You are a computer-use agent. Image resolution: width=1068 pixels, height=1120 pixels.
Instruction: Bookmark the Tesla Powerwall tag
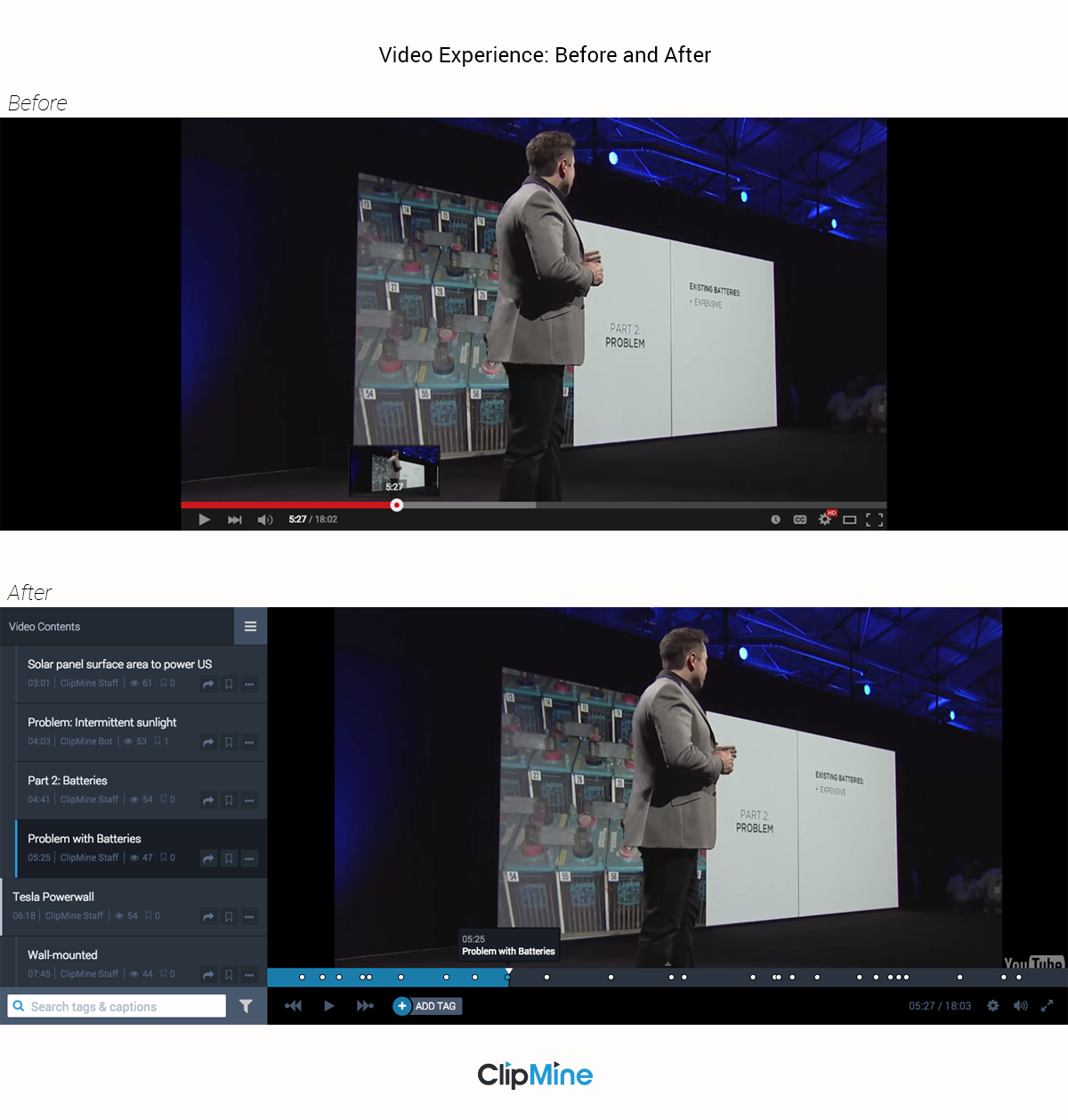point(229,917)
